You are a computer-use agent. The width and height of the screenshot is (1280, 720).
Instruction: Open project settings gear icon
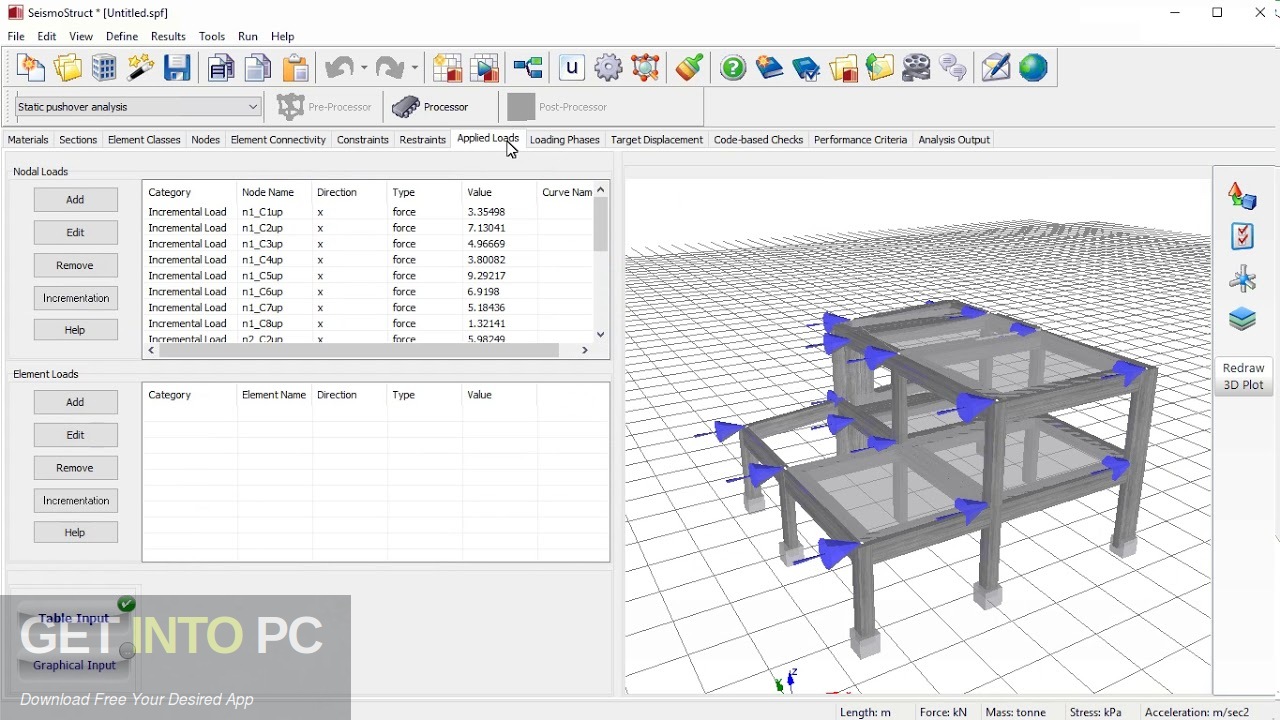coord(608,68)
